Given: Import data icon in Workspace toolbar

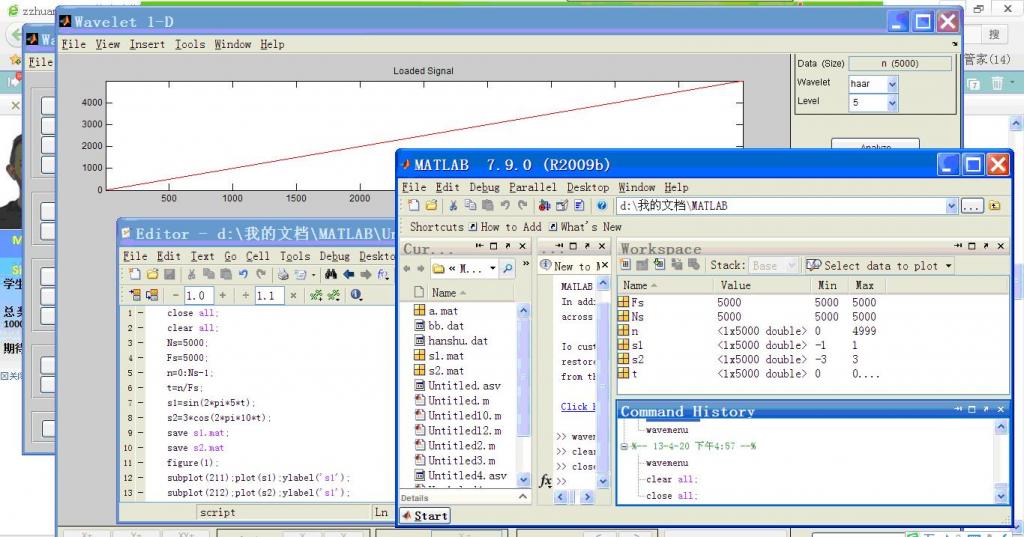Looking at the screenshot, I should [x=660, y=265].
